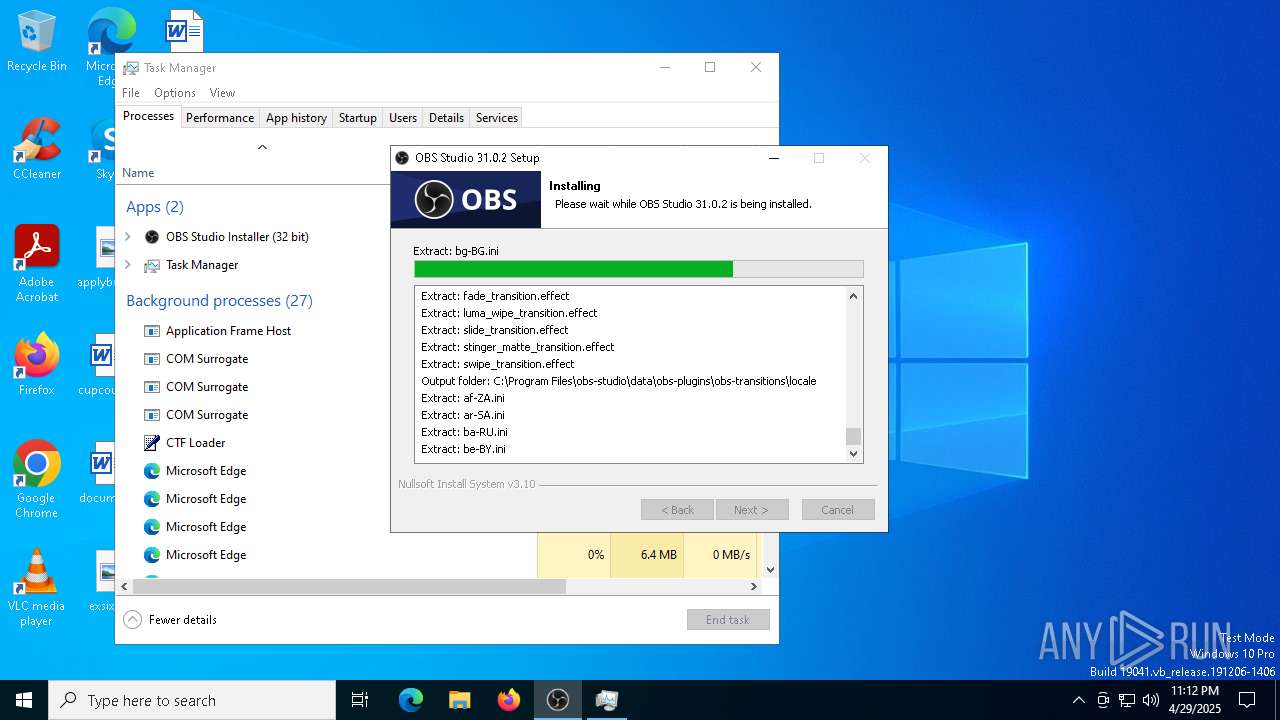Launch CCleaner from the desktop
The image size is (1280, 720).
tap(37, 148)
